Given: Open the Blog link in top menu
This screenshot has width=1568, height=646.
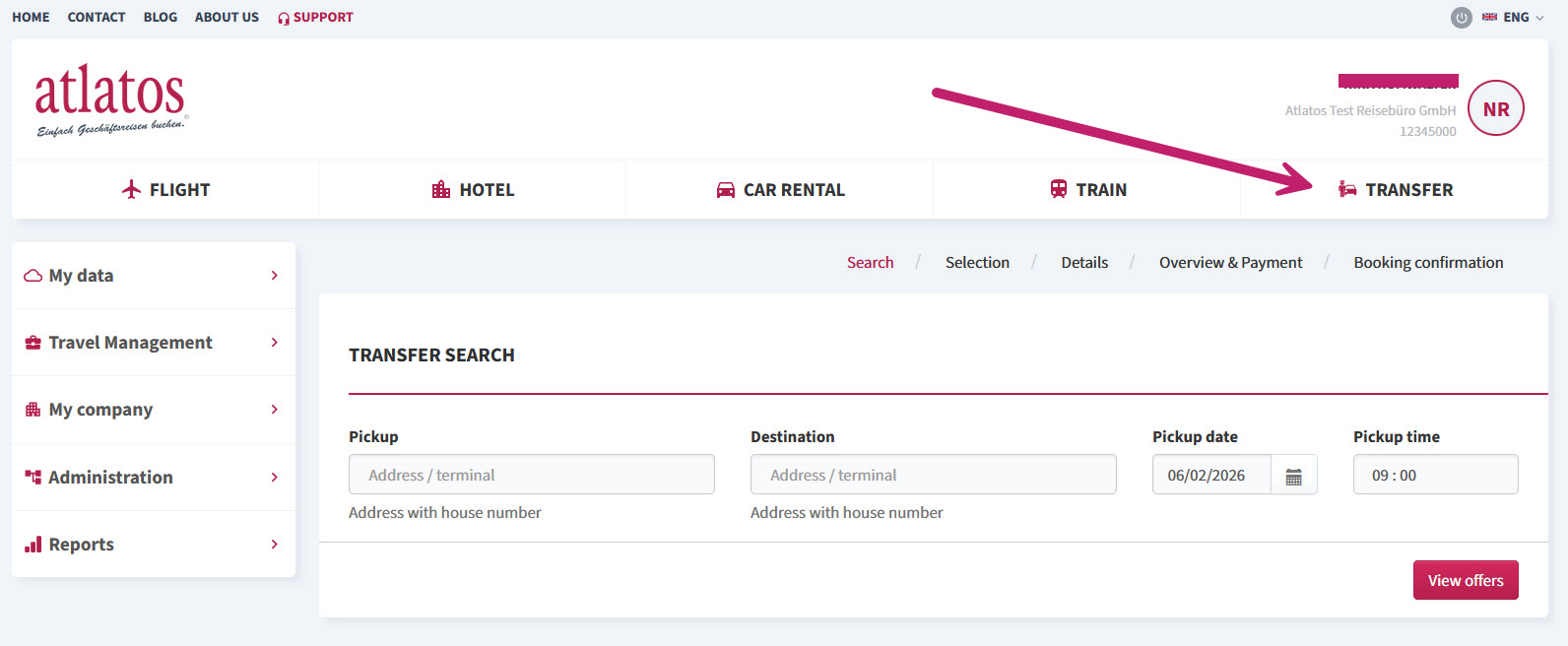Looking at the screenshot, I should click(x=161, y=17).
